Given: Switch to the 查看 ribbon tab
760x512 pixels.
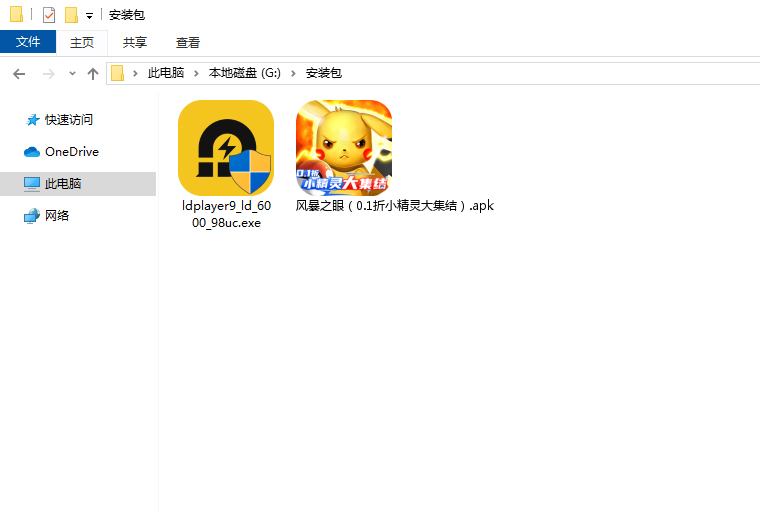Looking at the screenshot, I should 188,42.
